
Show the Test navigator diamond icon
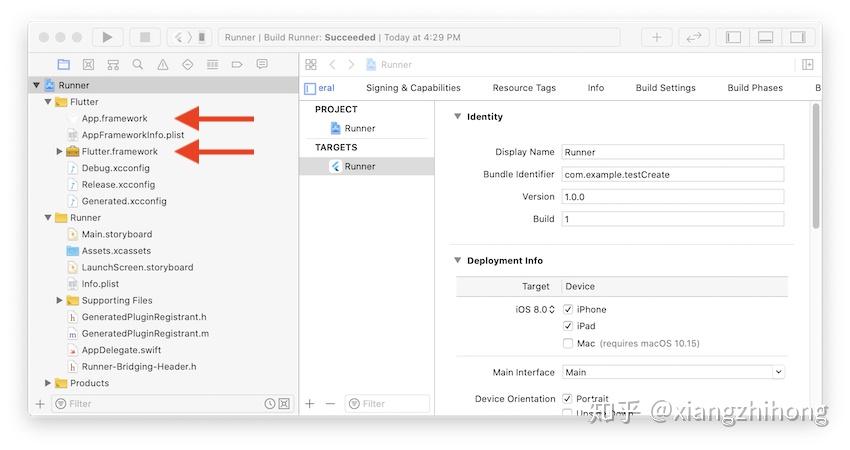coord(188,65)
